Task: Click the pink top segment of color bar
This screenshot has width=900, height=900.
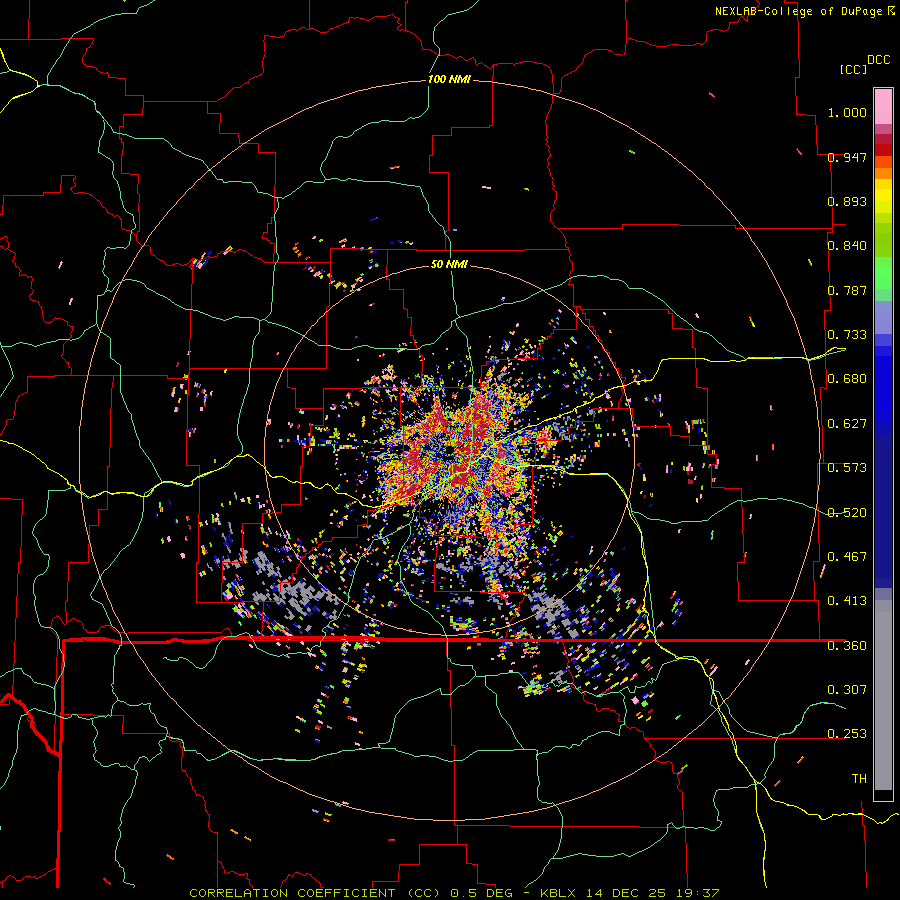Action: coord(883,106)
